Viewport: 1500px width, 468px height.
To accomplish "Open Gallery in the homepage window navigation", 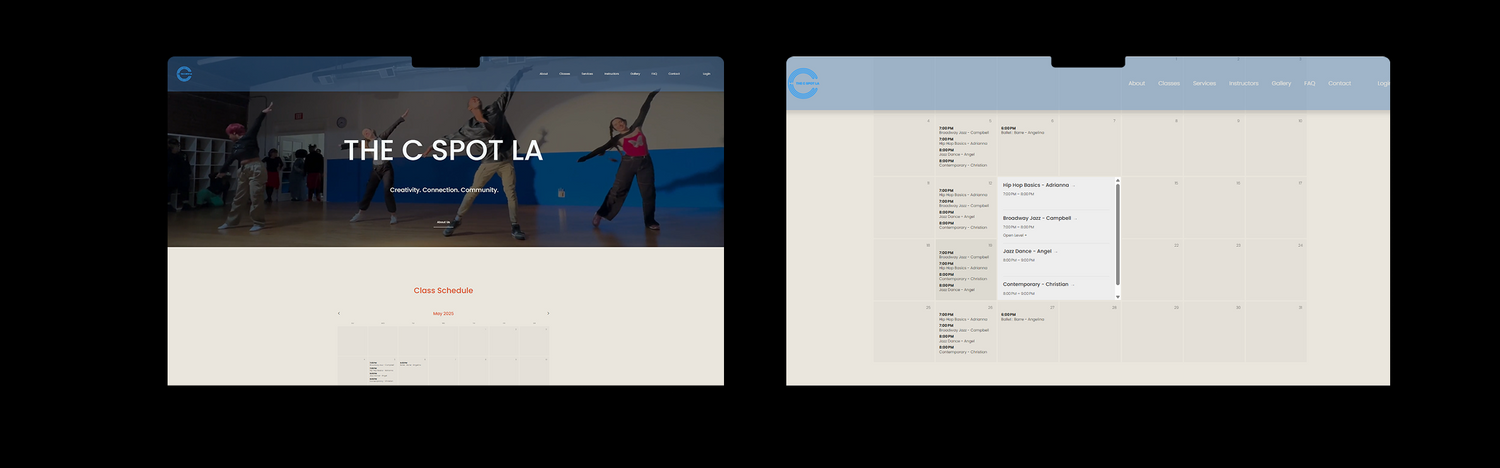I will (635, 74).
